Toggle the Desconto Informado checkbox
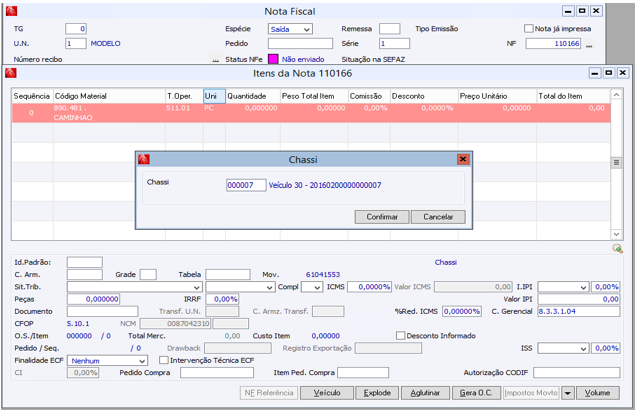636x410 pixels. click(x=400, y=336)
